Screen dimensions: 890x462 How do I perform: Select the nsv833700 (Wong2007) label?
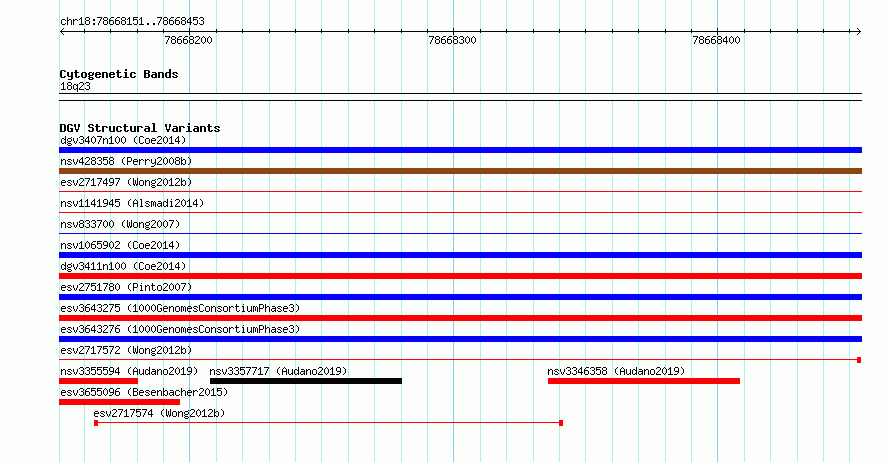coord(120,224)
